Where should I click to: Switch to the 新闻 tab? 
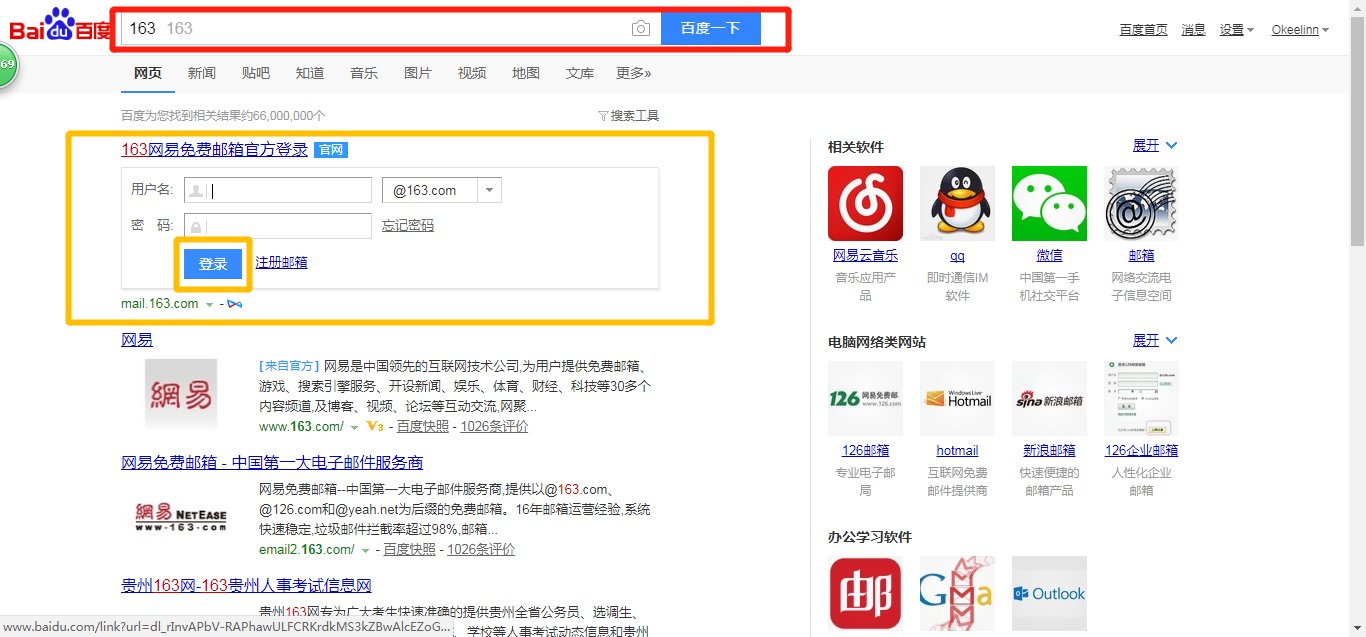202,73
